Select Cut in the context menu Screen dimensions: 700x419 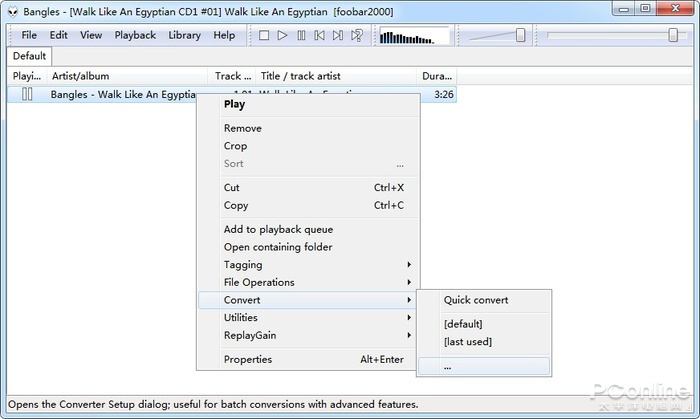point(308,187)
